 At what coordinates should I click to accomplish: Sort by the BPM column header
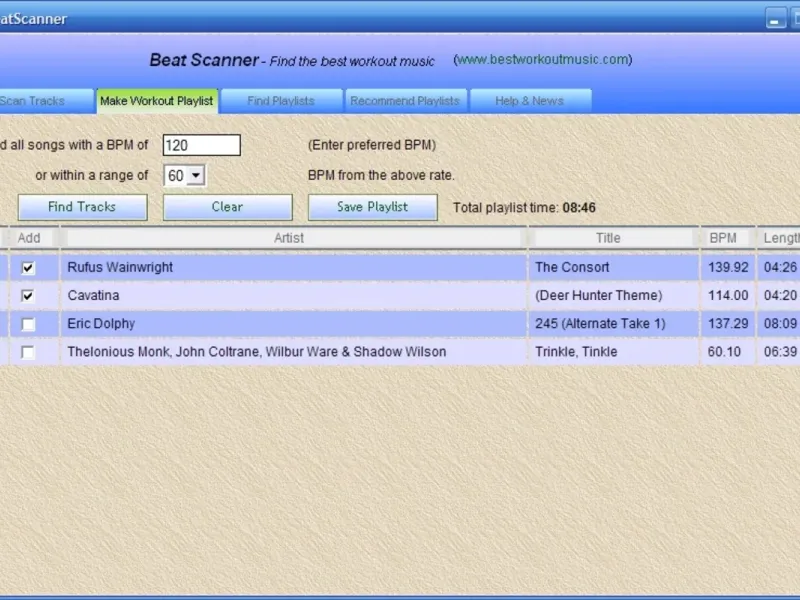pos(728,238)
